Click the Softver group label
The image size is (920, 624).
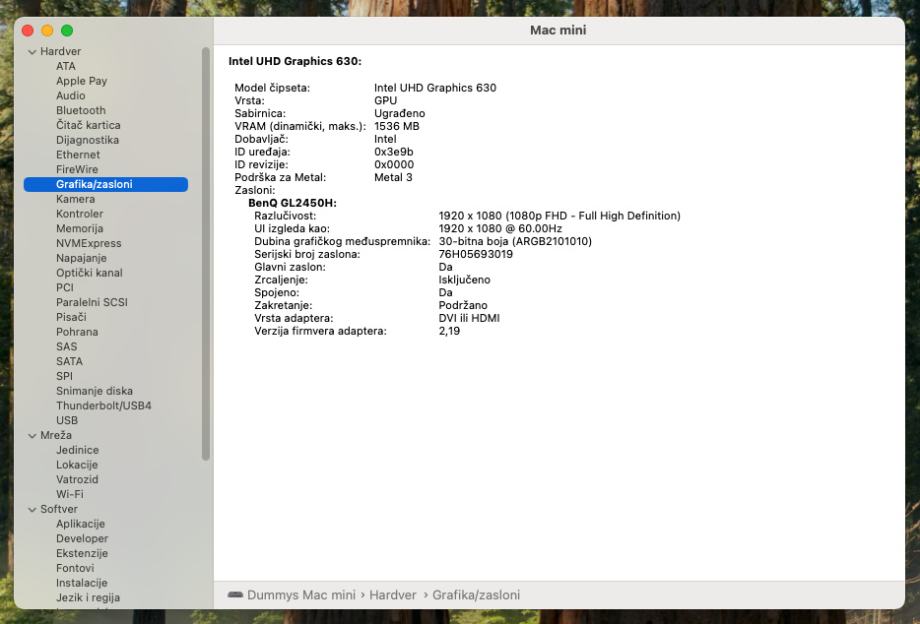coord(59,509)
